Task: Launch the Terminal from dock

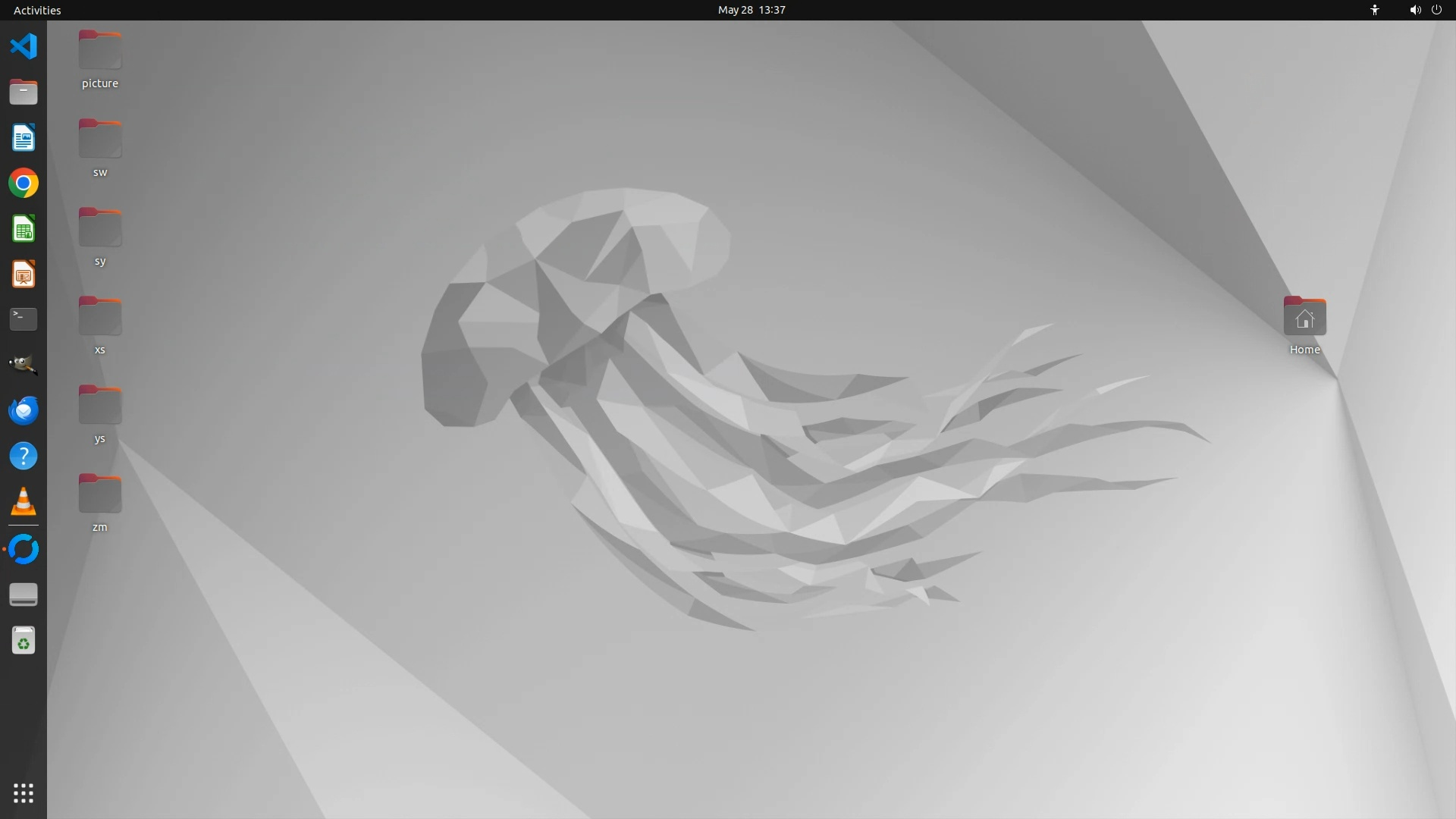Action: tap(24, 318)
